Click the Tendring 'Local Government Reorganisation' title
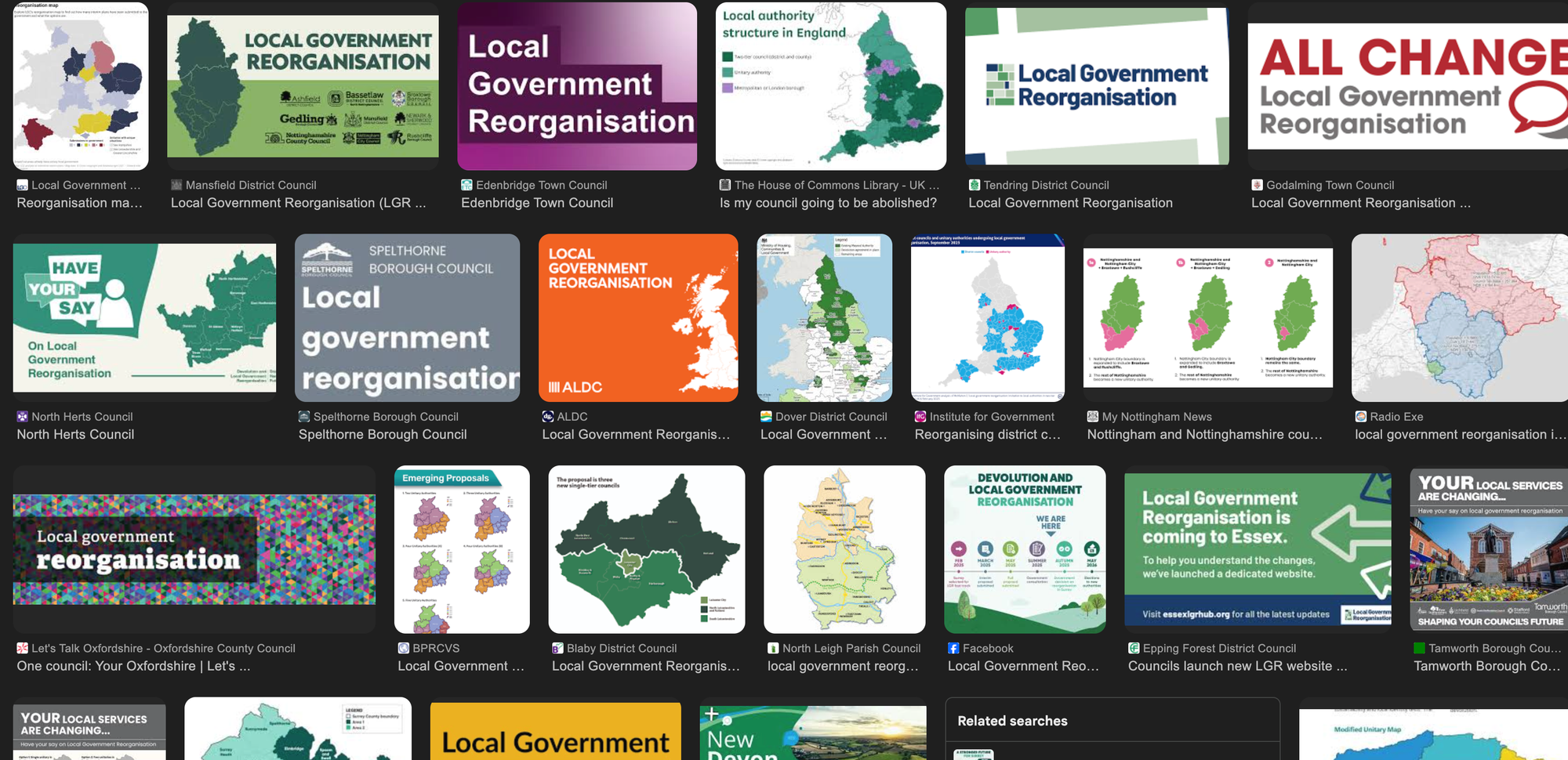Image resolution: width=1568 pixels, height=760 pixels. pyautogui.click(x=1070, y=203)
